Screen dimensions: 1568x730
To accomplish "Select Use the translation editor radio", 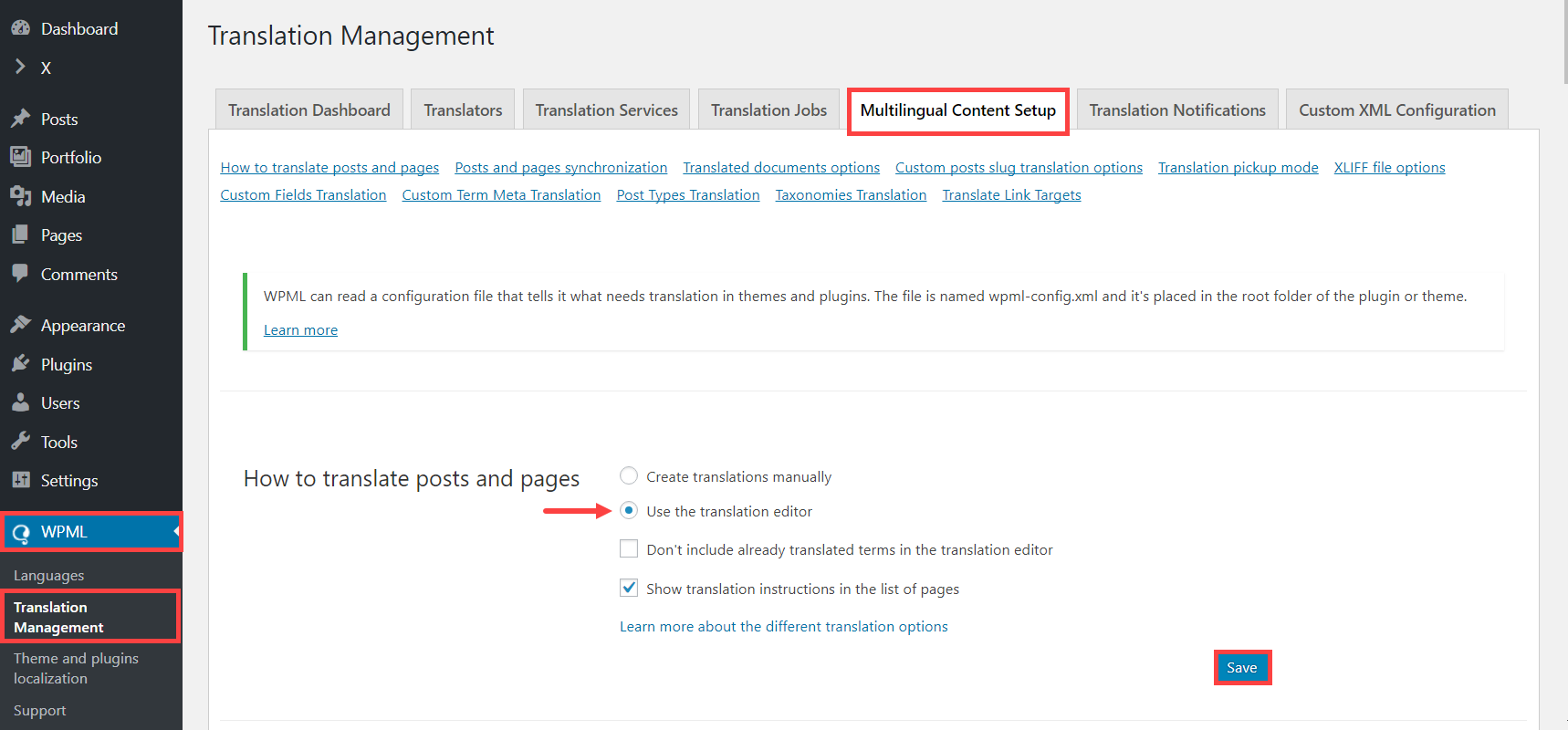I will [x=629, y=510].
